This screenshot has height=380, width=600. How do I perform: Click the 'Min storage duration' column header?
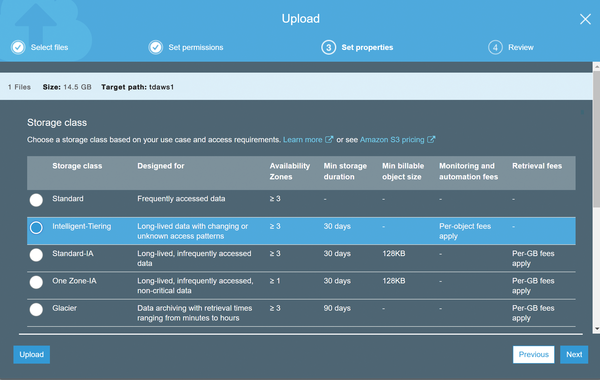point(345,171)
